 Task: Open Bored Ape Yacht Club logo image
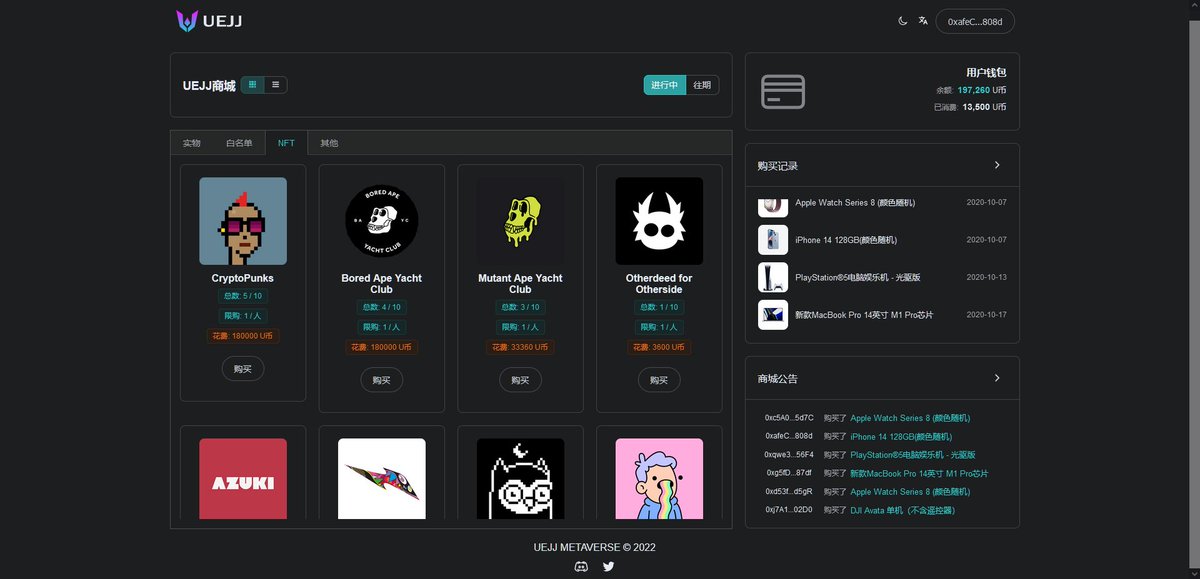381,221
